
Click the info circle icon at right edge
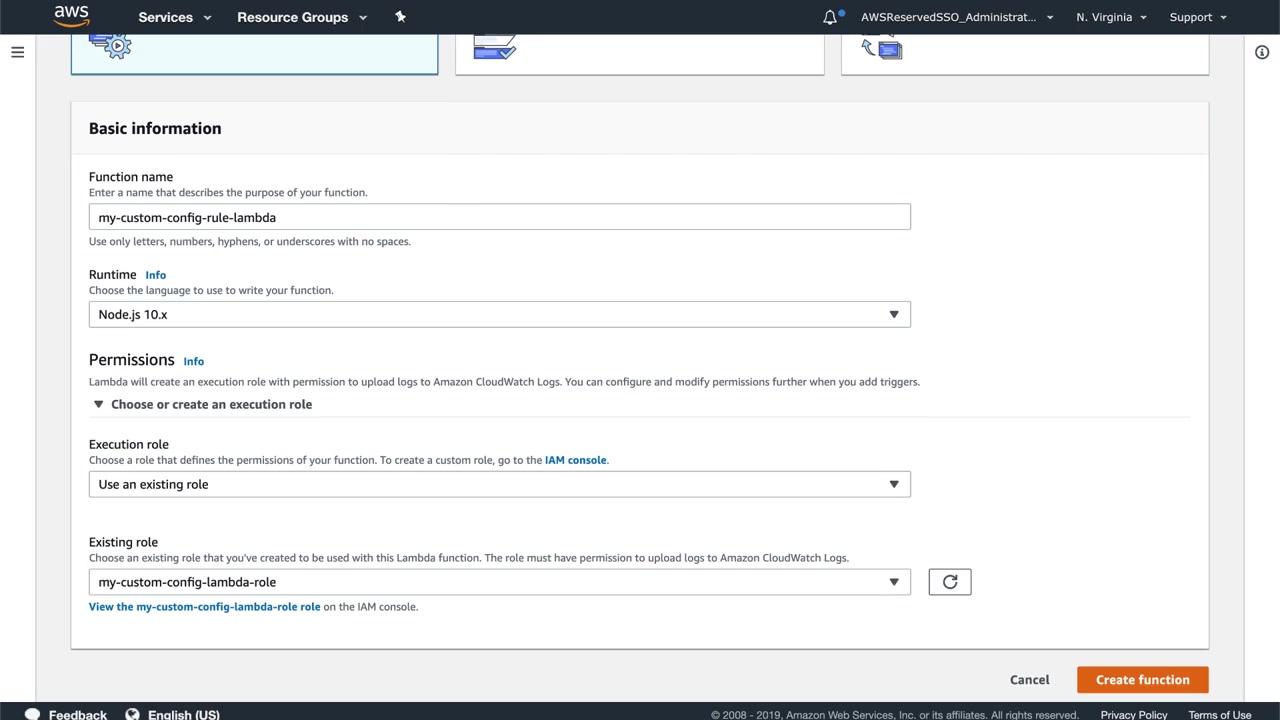(x=1262, y=52)
